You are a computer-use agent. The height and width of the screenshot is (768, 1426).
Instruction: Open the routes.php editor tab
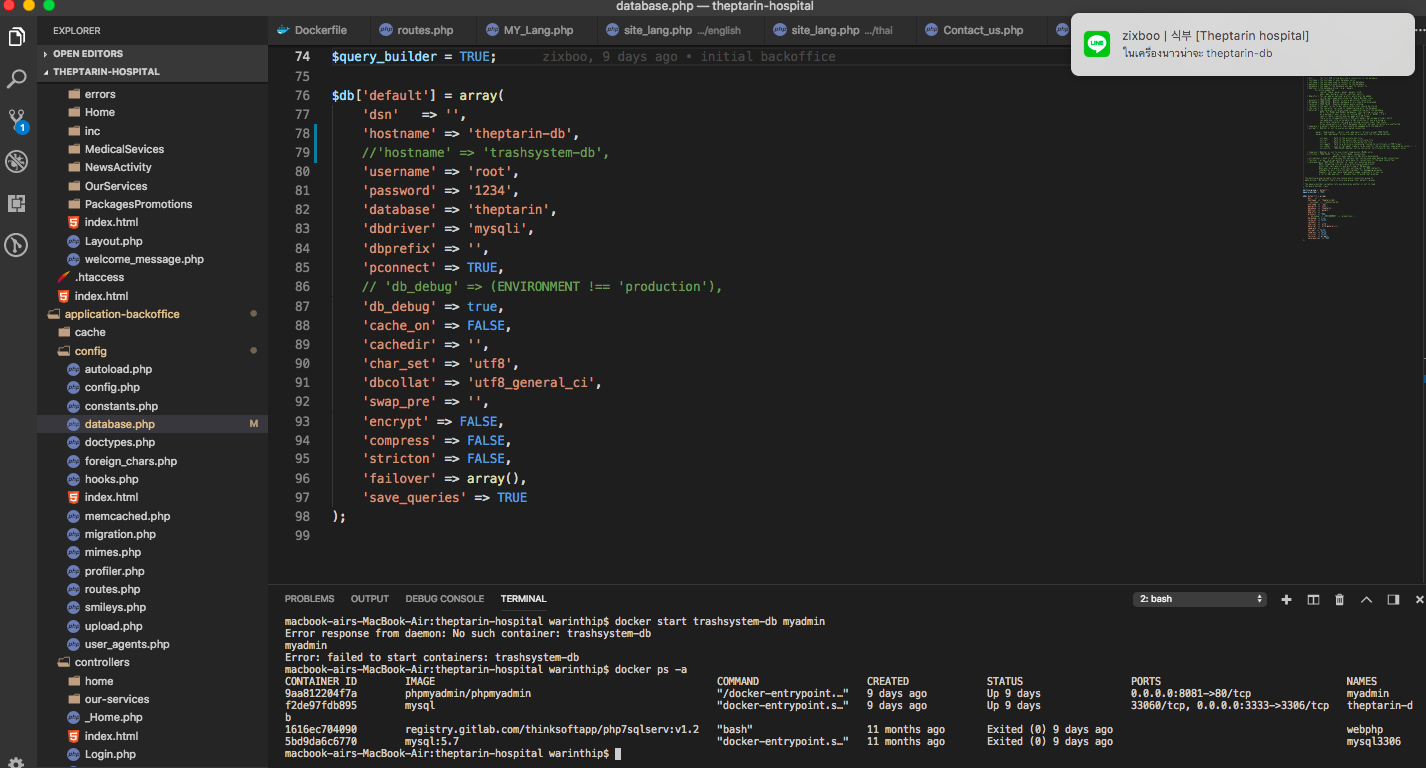(x=422, y=30)
